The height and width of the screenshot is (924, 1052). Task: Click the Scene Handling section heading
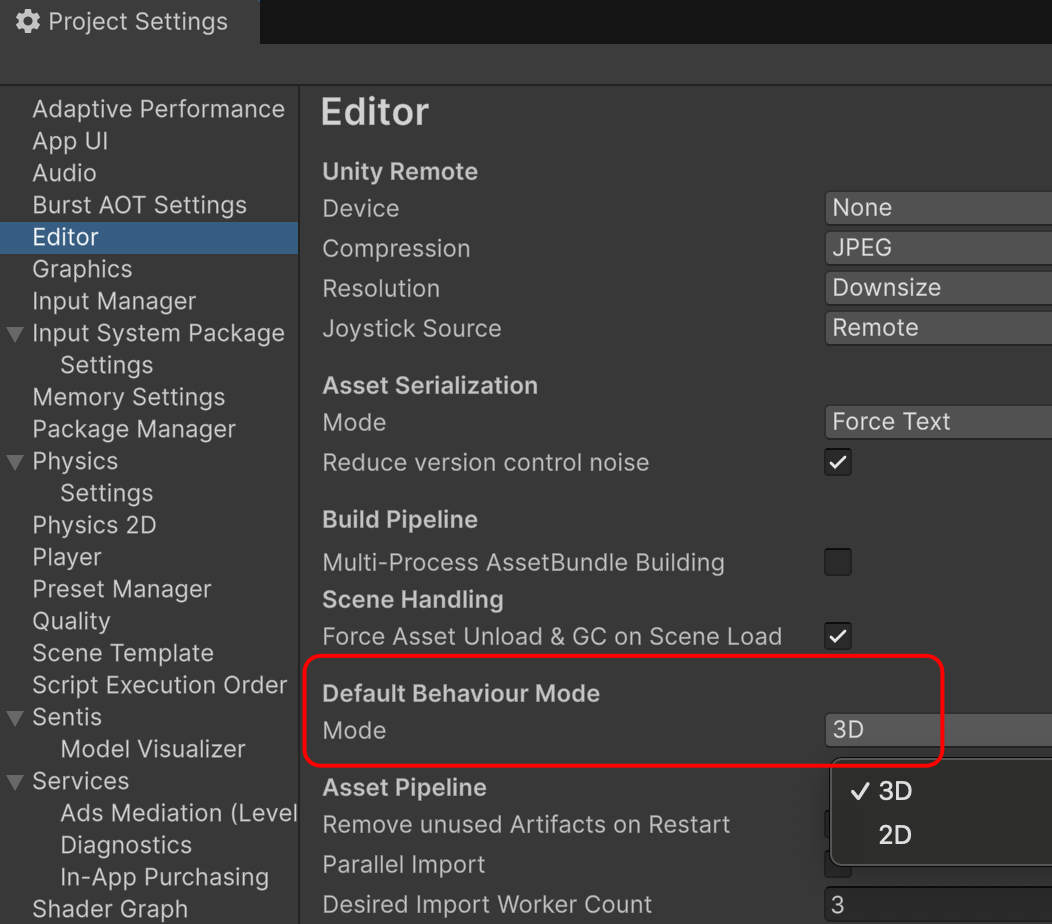tap(413, 600)
